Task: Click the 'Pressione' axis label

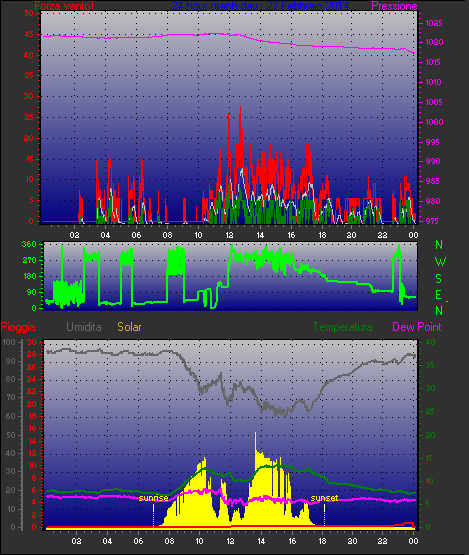Action: coord(394,6)
